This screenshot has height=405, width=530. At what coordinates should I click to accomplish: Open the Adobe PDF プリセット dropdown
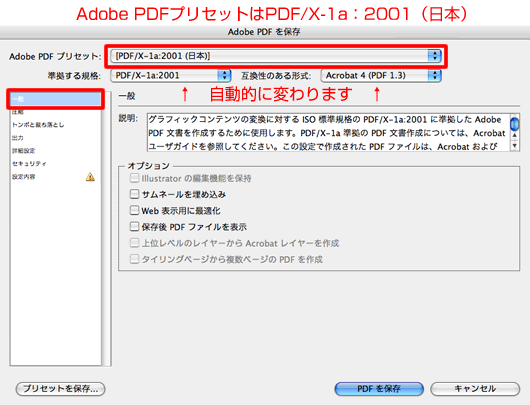point(276,56)
